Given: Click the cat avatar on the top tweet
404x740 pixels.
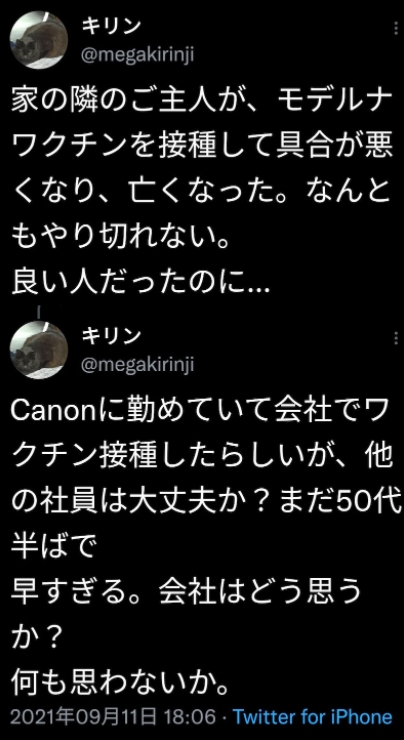Looking at the screenshot, I should click(39, 40).
